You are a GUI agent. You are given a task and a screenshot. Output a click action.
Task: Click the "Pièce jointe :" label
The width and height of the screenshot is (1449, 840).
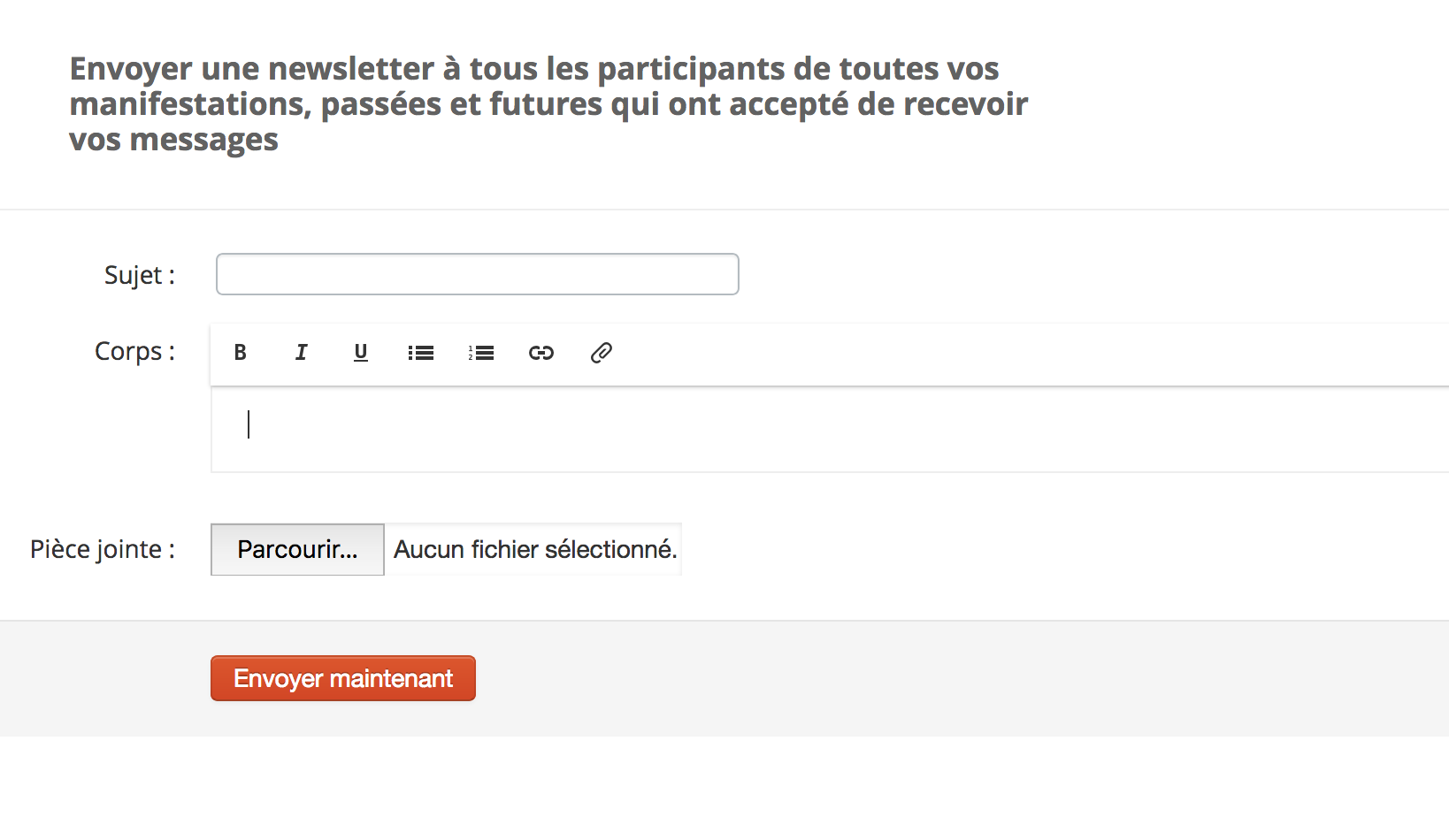pyautogui.click(x=103, y=549)
